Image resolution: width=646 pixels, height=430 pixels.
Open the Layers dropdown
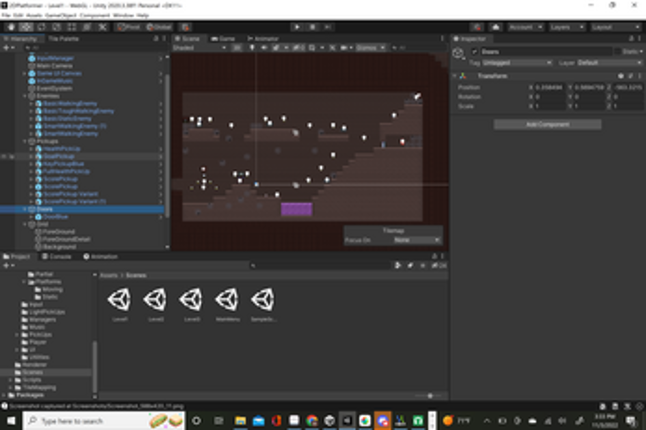coord(567,27)
